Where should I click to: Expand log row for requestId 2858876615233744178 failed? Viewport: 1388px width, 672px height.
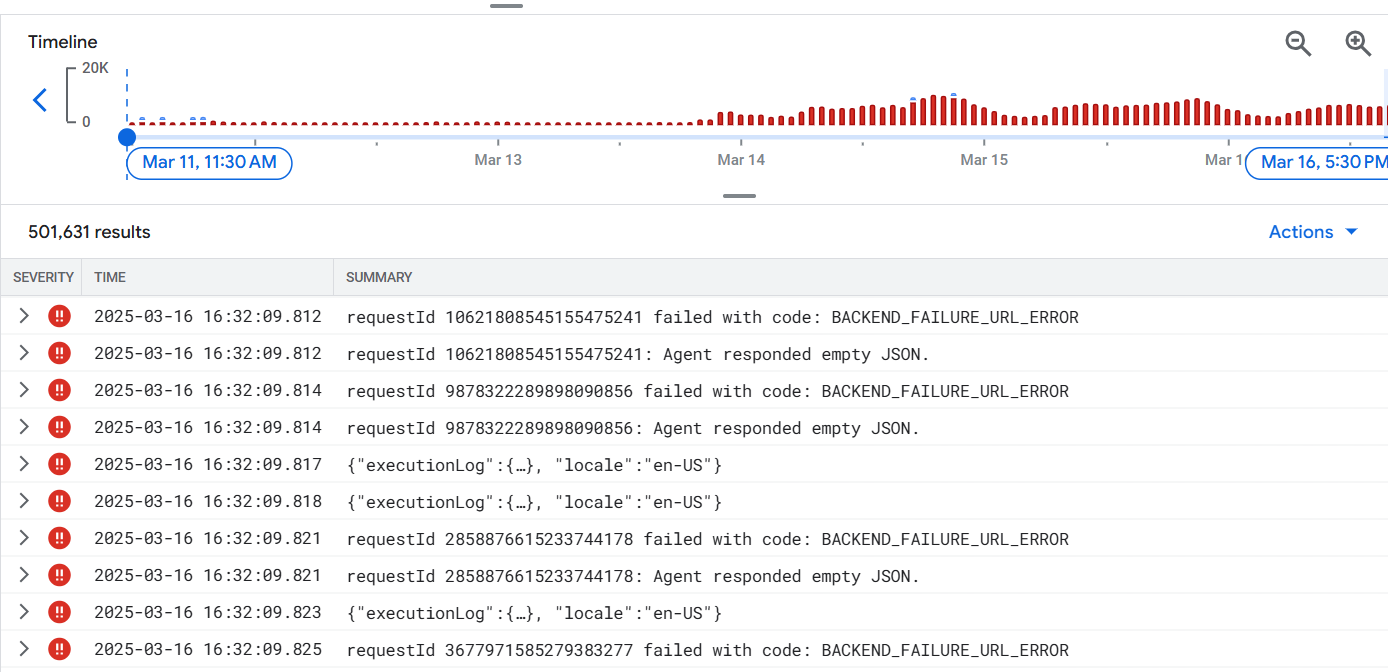pyautogui.click(x=25, y=539)
